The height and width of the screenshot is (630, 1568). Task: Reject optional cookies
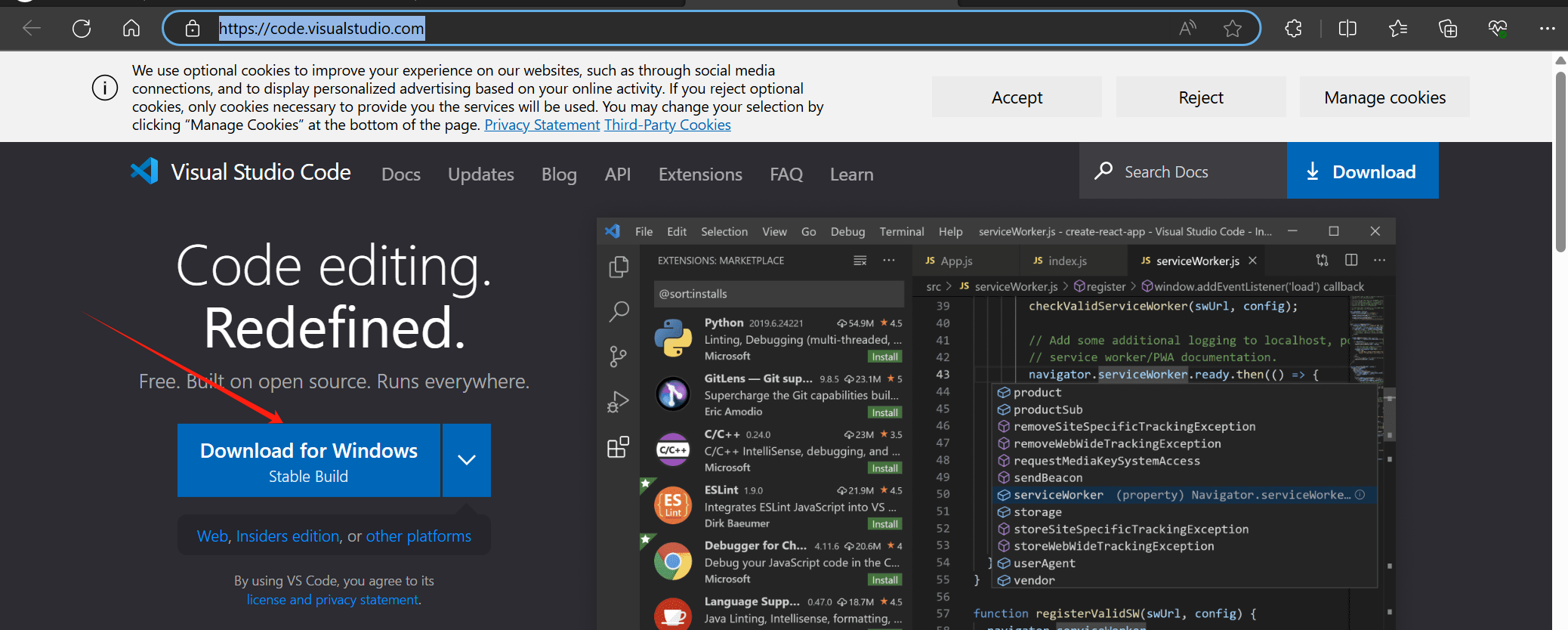1201,97
